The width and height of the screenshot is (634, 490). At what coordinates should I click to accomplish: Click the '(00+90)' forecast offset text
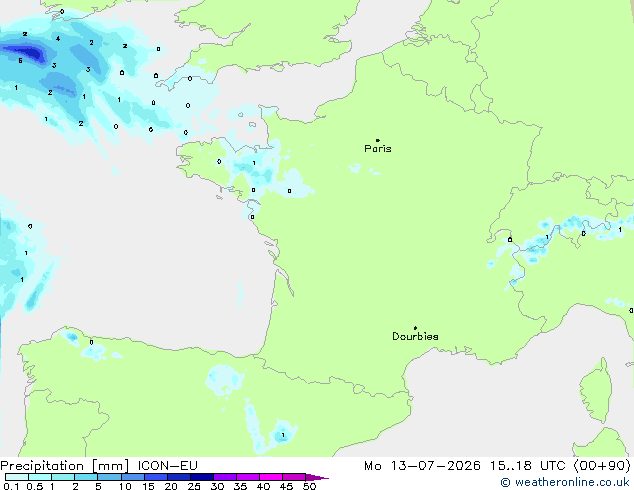pyautogui.click(x=602, y=466)
